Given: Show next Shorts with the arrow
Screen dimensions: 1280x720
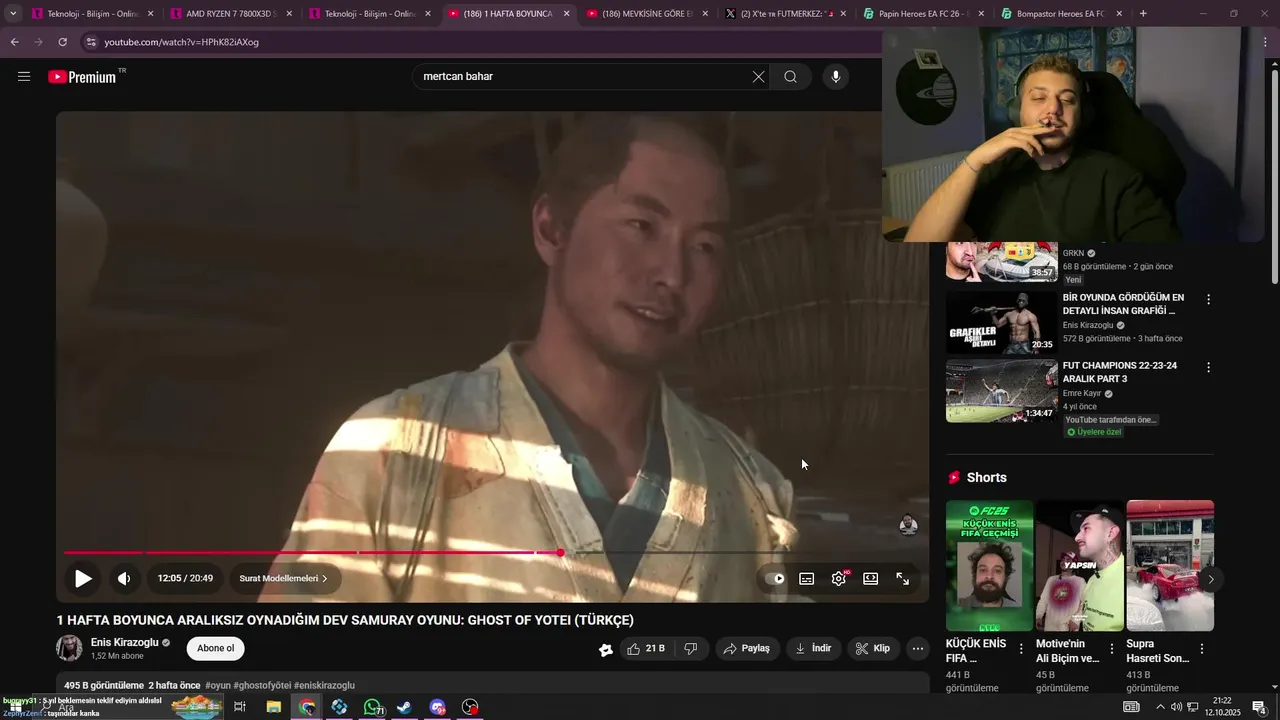Looking at the screenshot, I should 1210,579.
